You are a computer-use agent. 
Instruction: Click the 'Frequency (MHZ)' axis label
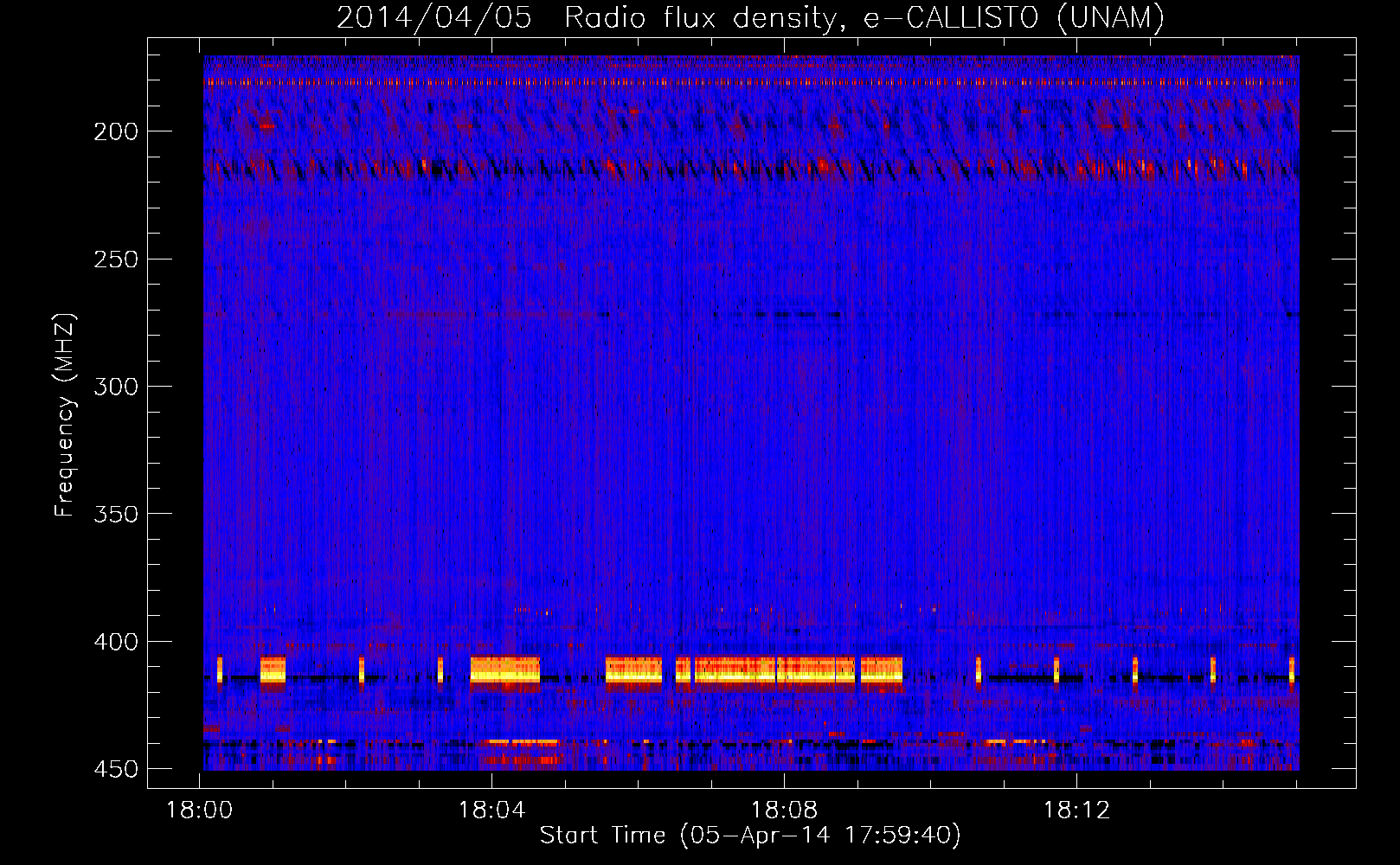(65, 414)
